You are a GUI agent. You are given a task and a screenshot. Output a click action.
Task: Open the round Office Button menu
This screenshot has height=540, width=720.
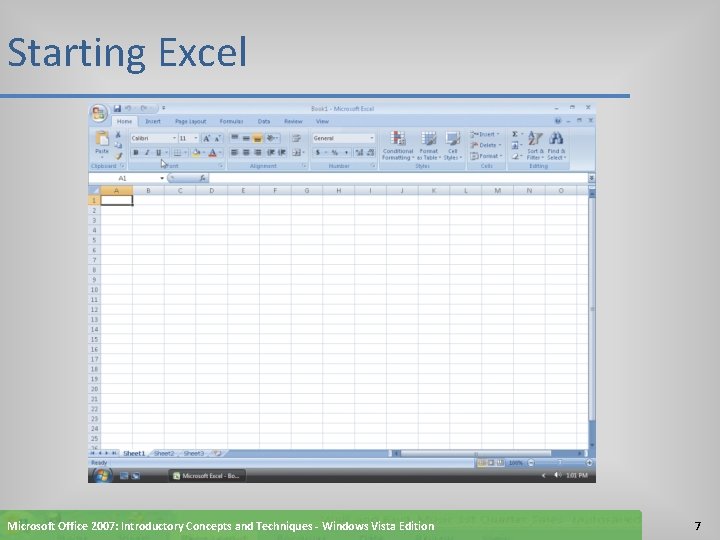(99, 113)
